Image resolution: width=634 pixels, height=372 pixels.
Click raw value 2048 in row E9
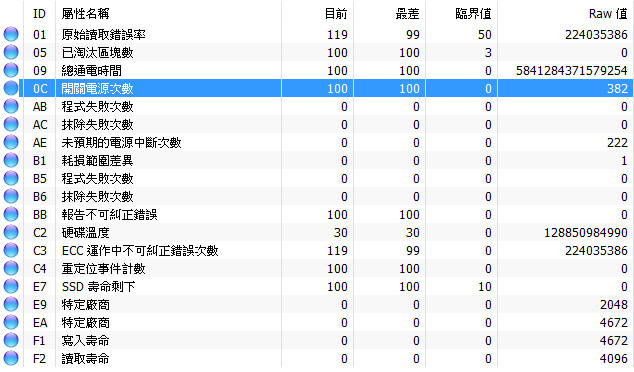[614, 305]
